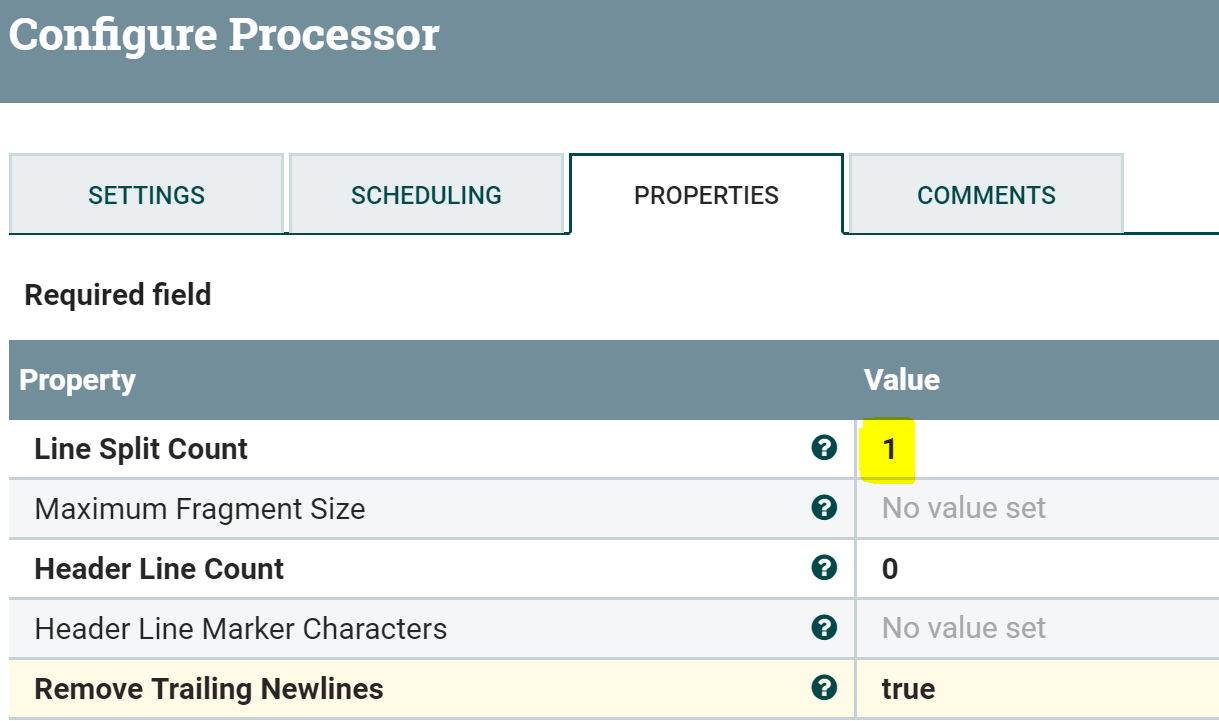
Task: Open help for Maximum Fragment Size property
Action: click(x=823, y=508)
